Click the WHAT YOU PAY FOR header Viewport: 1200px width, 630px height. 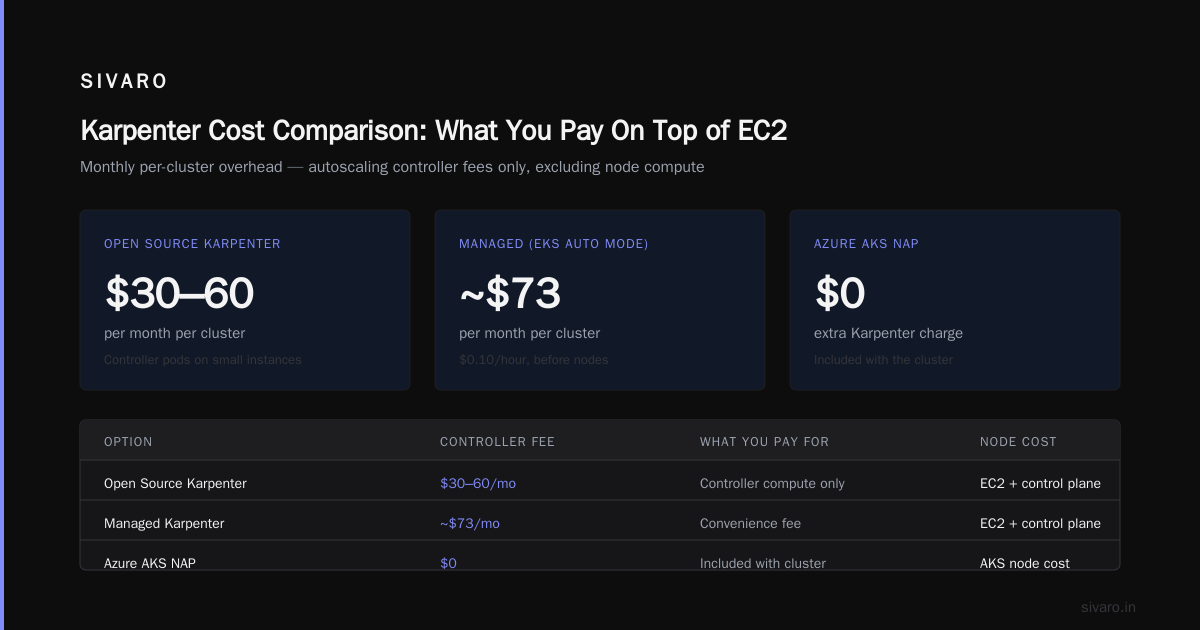(x=764, y=442)
